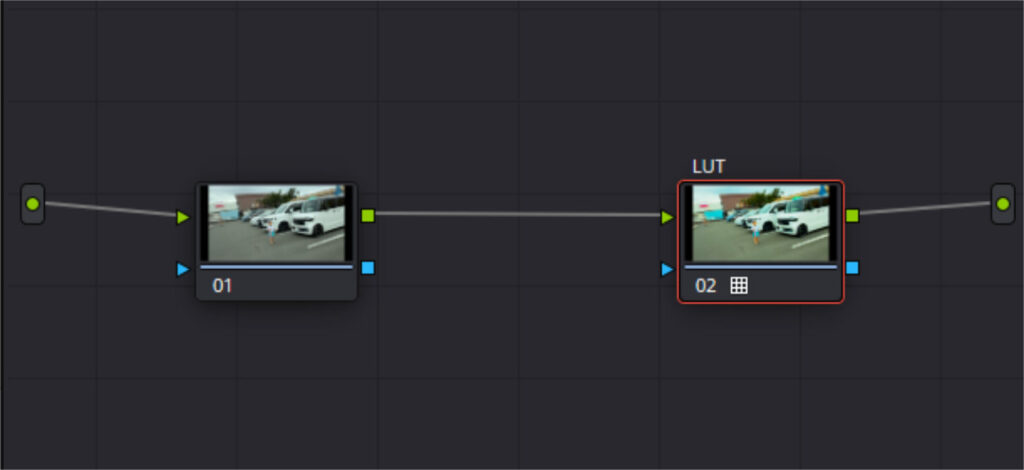Viewport: 1024px width, 470px height.
Task: Click the 02 number label on LUT node
Action: 705,286
